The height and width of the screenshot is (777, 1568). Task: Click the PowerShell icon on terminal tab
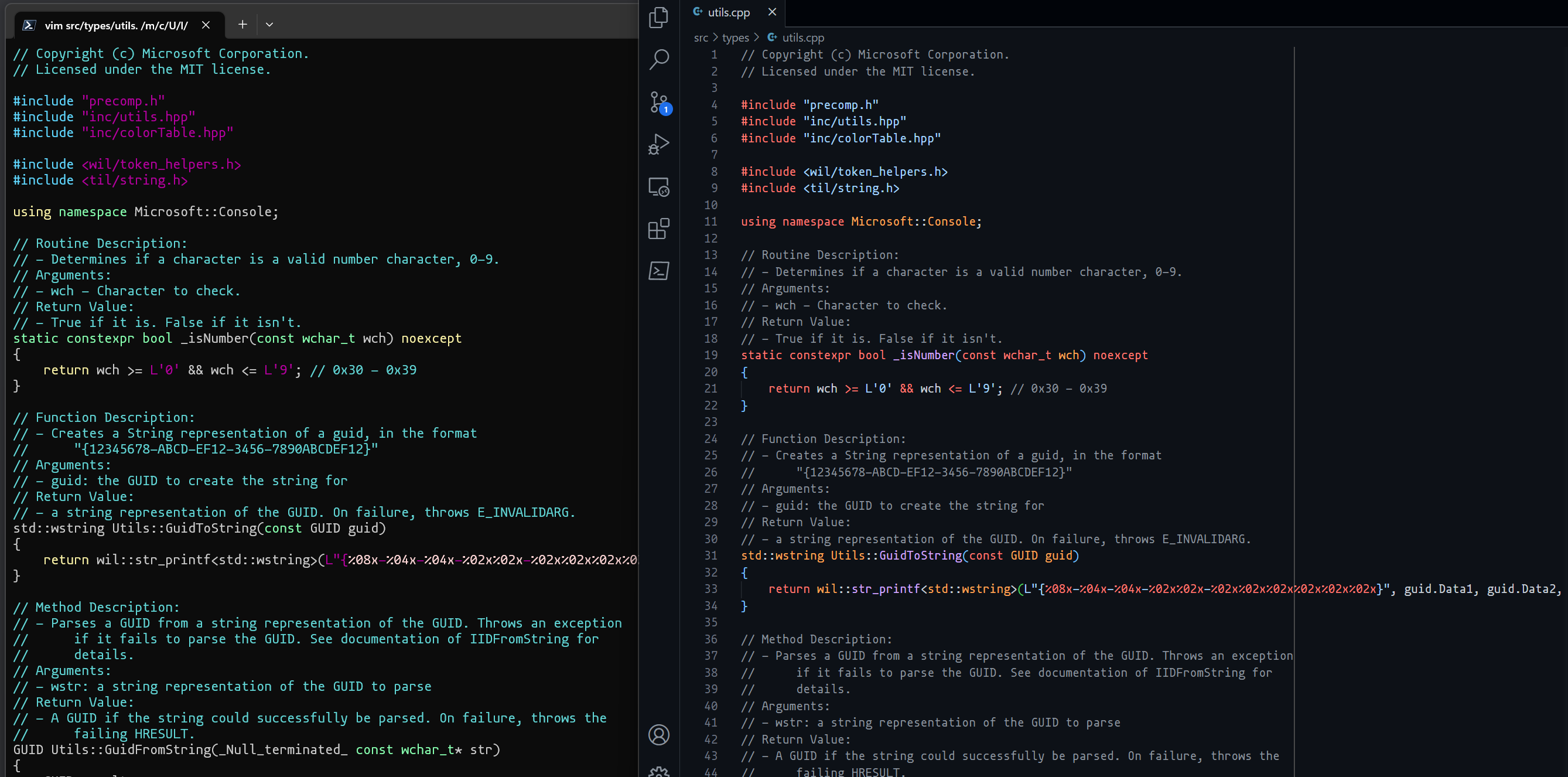tap(29, 25)
